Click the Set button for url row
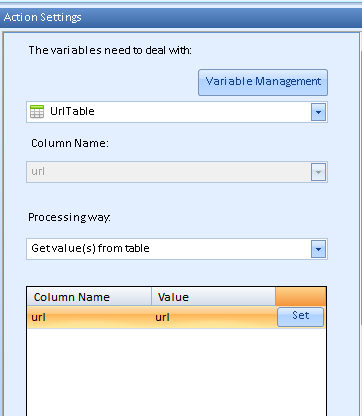 click(300, 317)
